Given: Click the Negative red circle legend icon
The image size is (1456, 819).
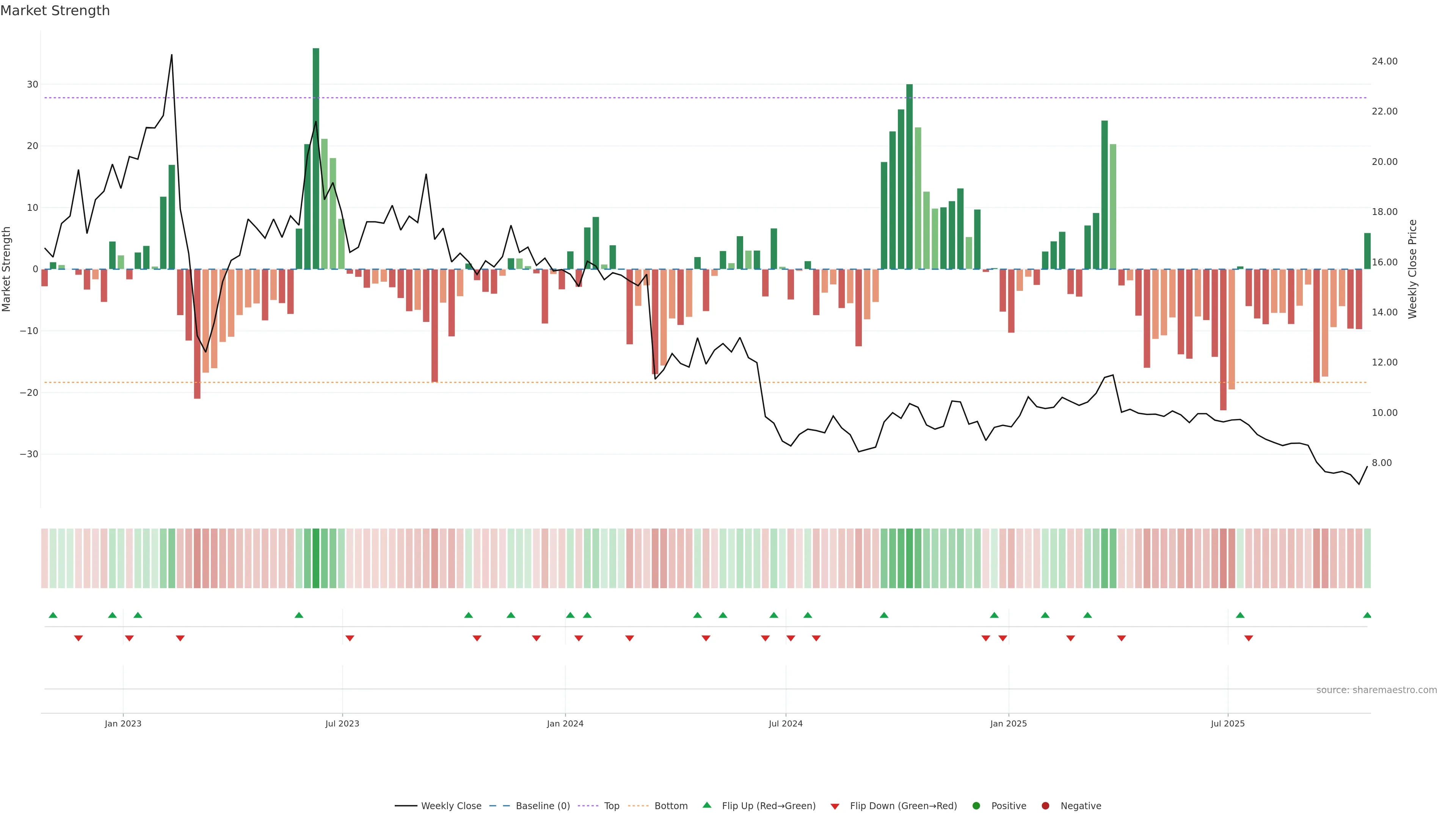Looking at the screenshot, I should (x=1045, y=806).
